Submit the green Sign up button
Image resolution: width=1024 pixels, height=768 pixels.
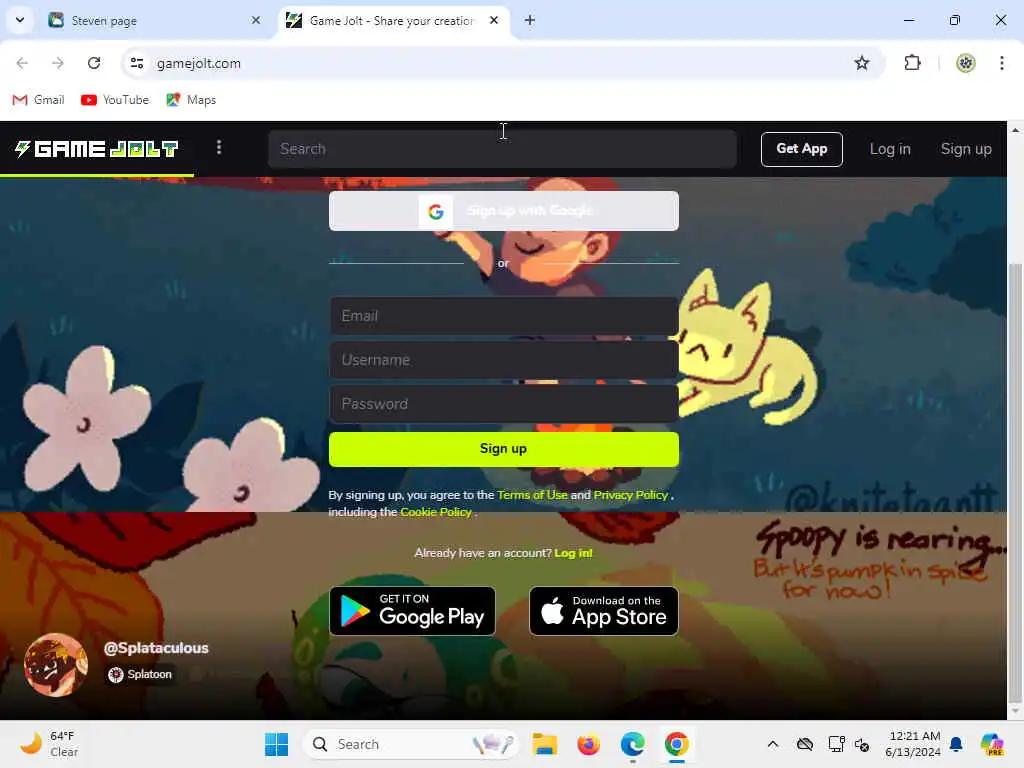point(504,449)
